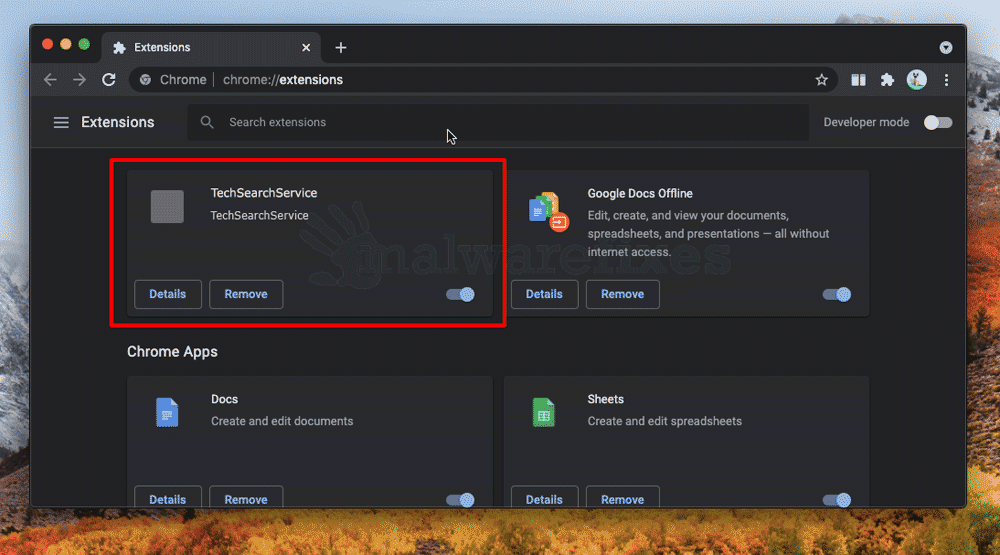Click the TechSearchService gray placeholder icon

[167, 207]
